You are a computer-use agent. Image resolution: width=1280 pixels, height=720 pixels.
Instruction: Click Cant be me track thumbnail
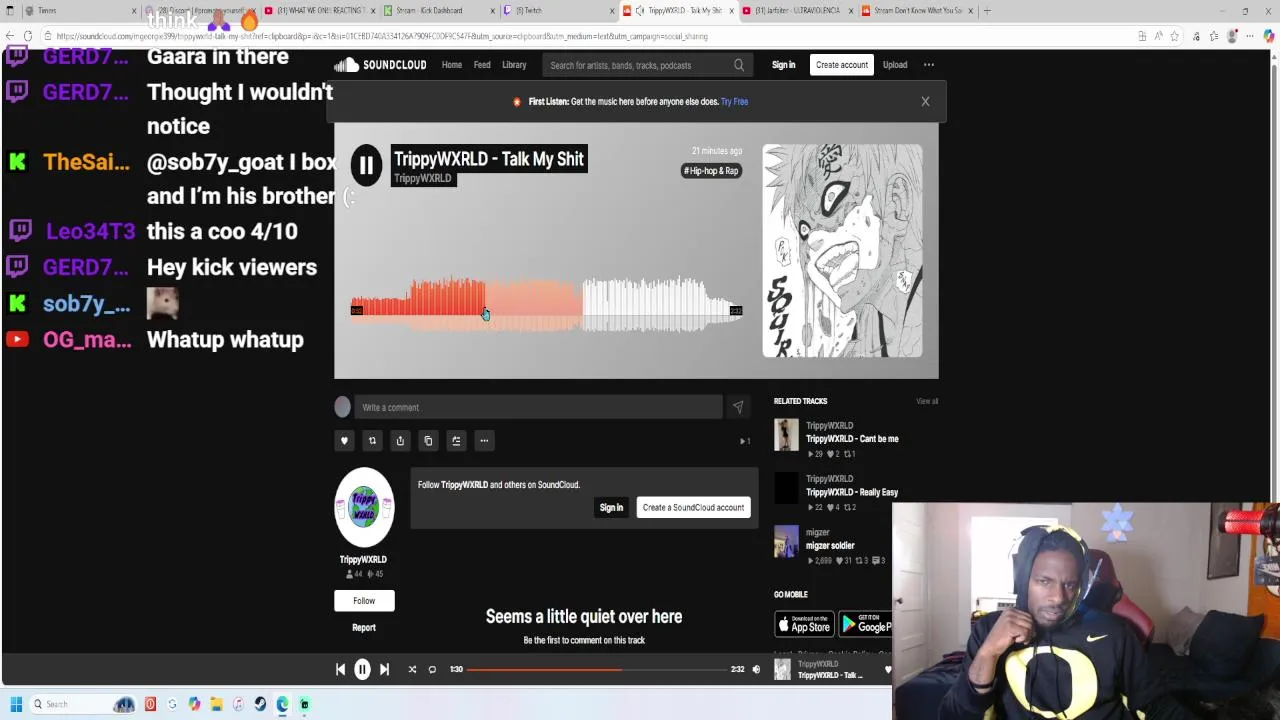click(x=787, y=434)
